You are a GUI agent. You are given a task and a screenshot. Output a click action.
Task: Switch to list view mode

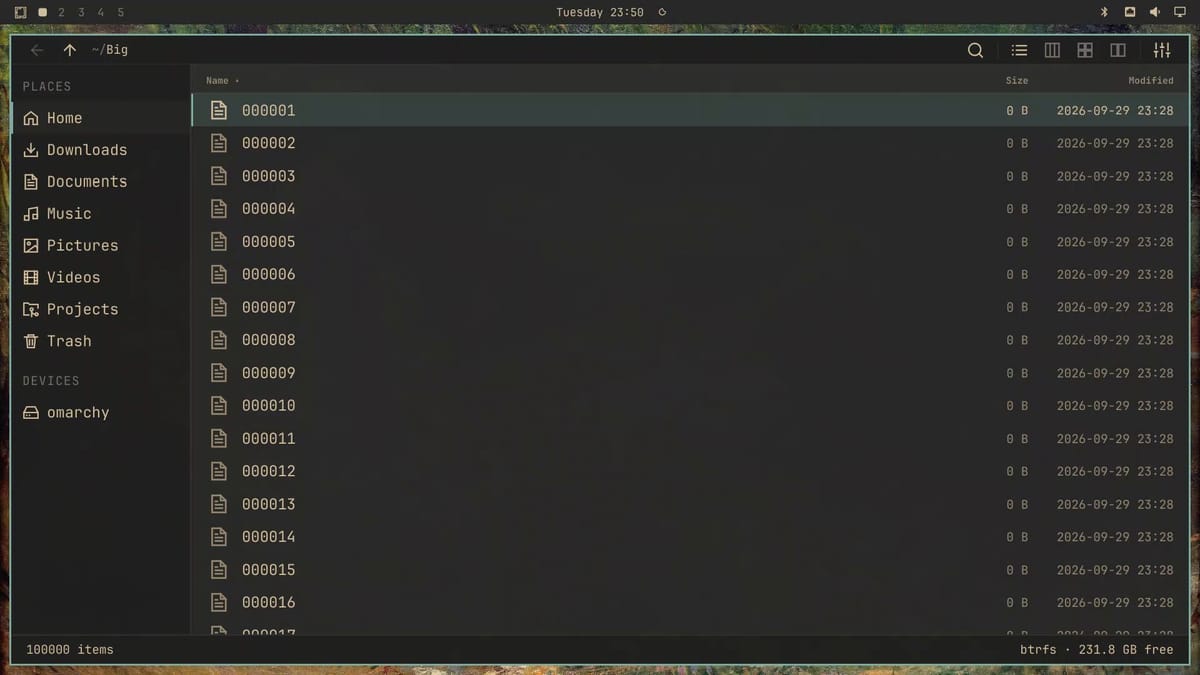pos(1019,50)
